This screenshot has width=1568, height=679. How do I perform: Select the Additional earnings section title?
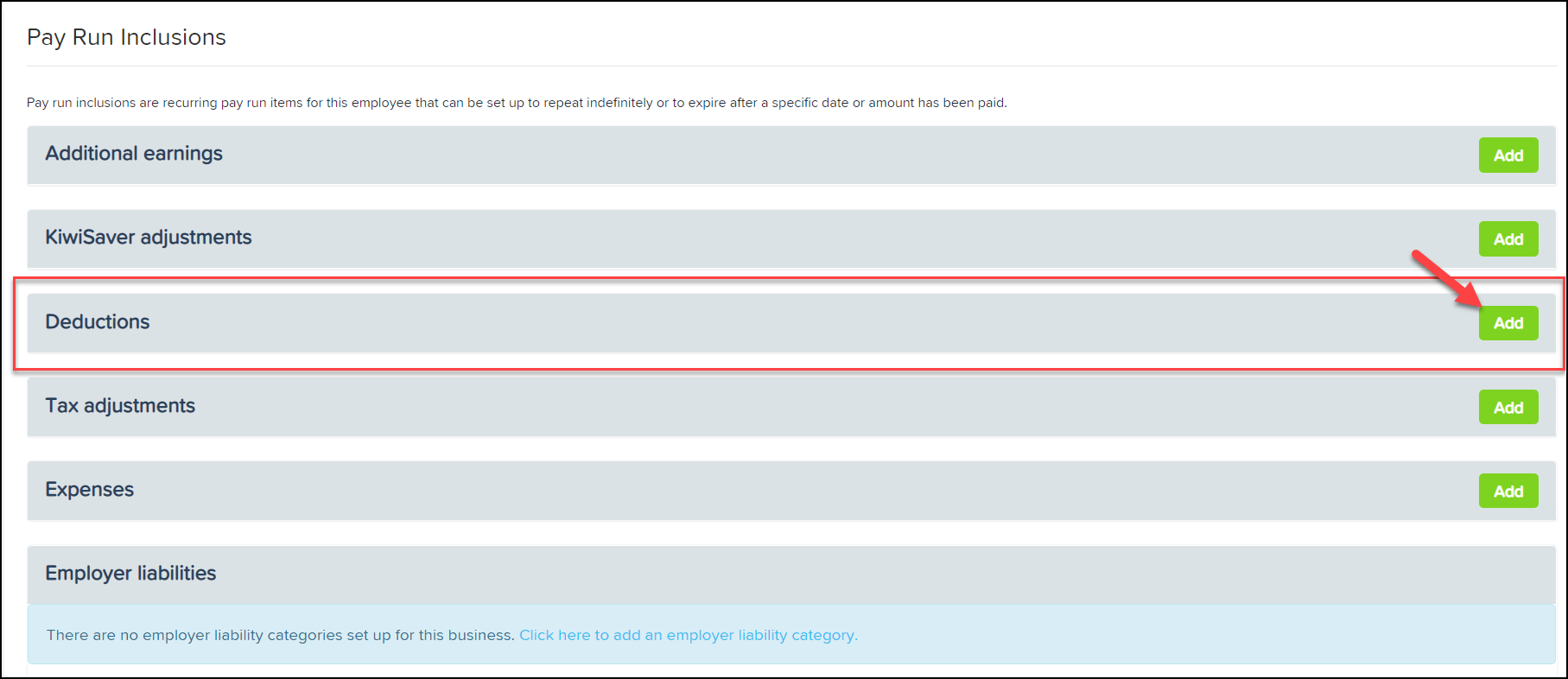coord(134,154)
